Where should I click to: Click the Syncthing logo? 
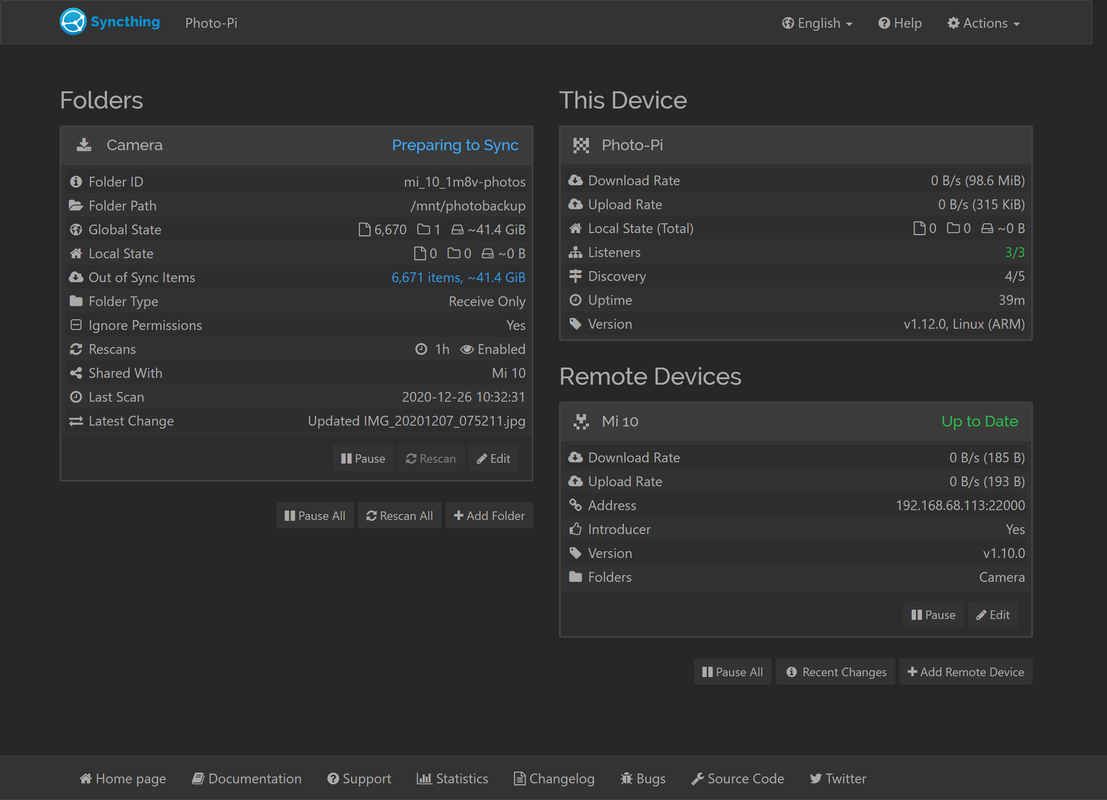click(109, 22)
